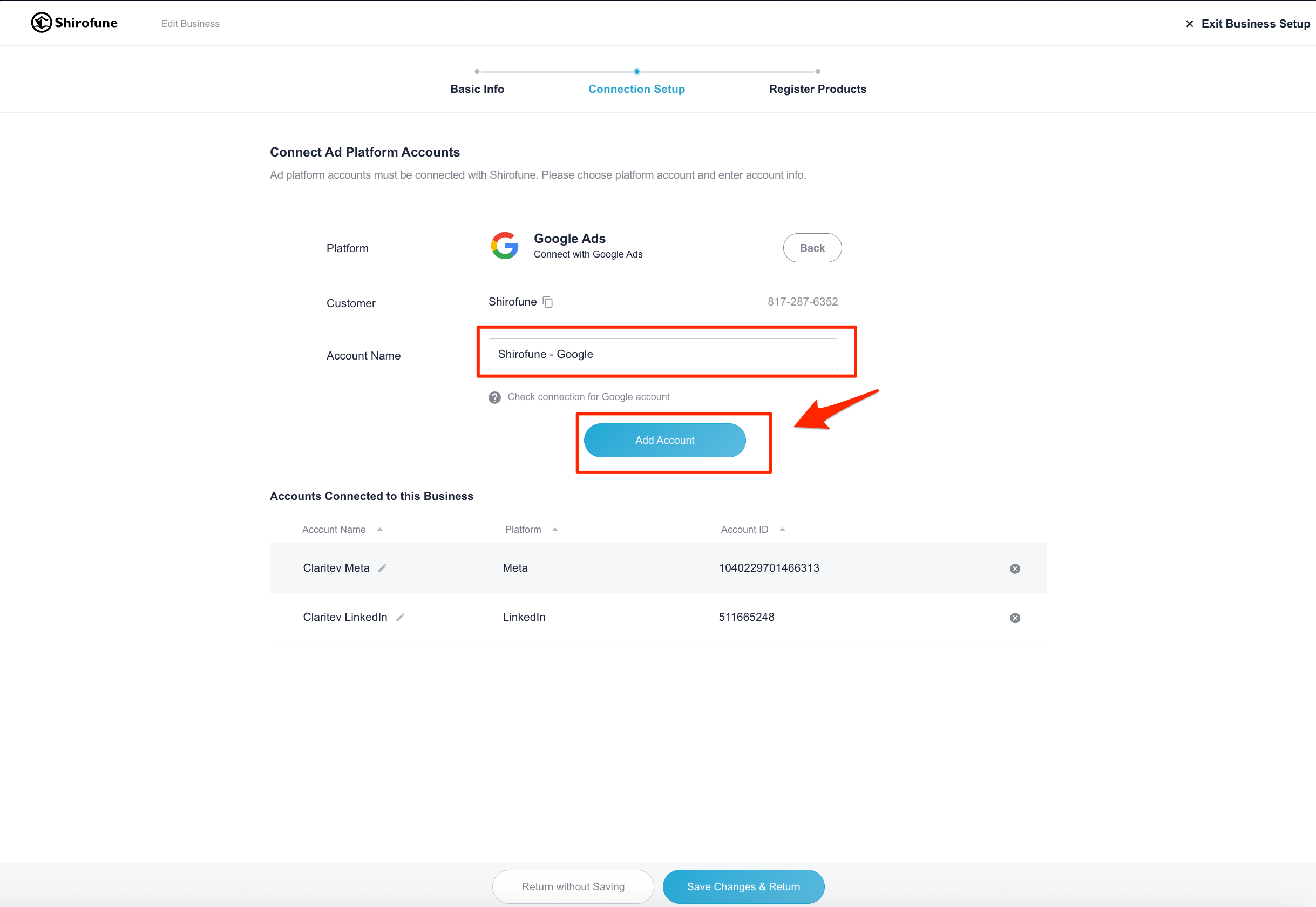Click the Edit Business header label
The height and width of the screenshot is (907, 1316).
coord(191,23)
